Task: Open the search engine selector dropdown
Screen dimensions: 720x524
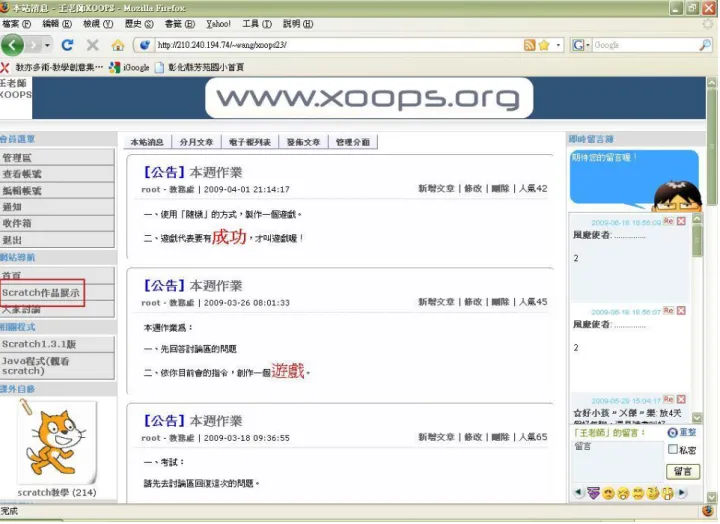Action: pos(587,45)
